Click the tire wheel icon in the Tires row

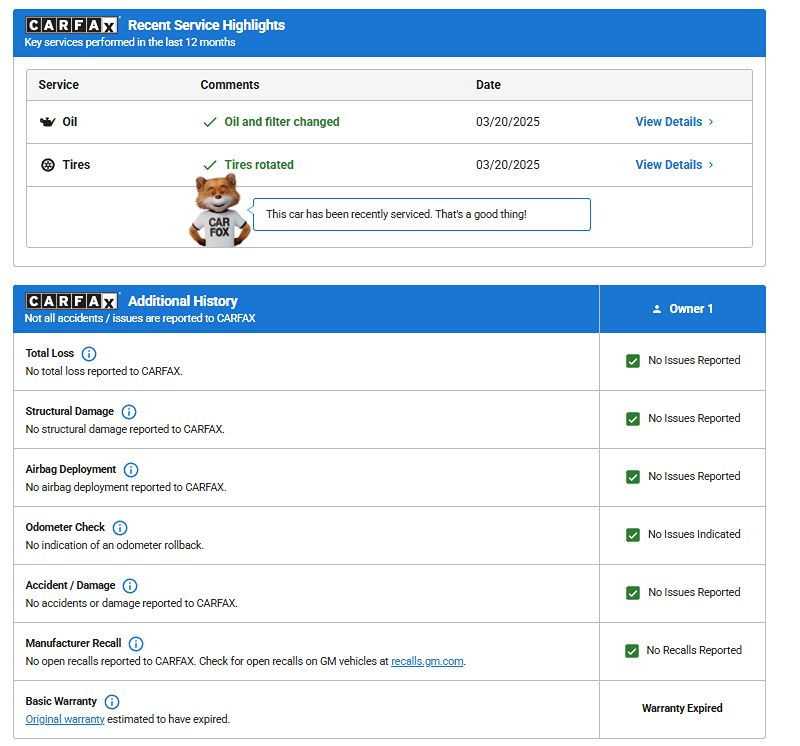click(x=48, y=165)
